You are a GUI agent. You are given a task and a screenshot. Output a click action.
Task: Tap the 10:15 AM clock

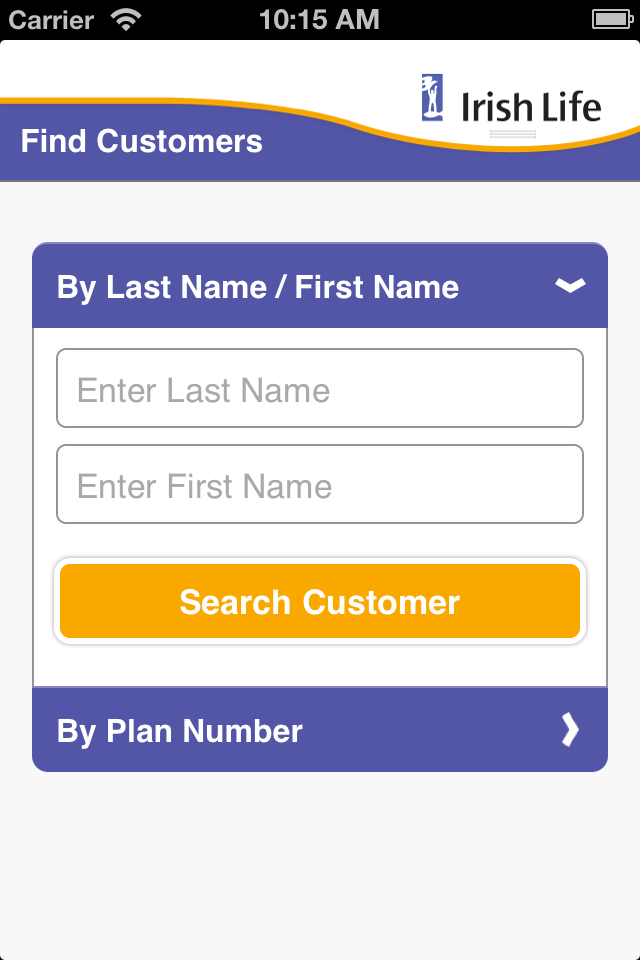point(319,19)
